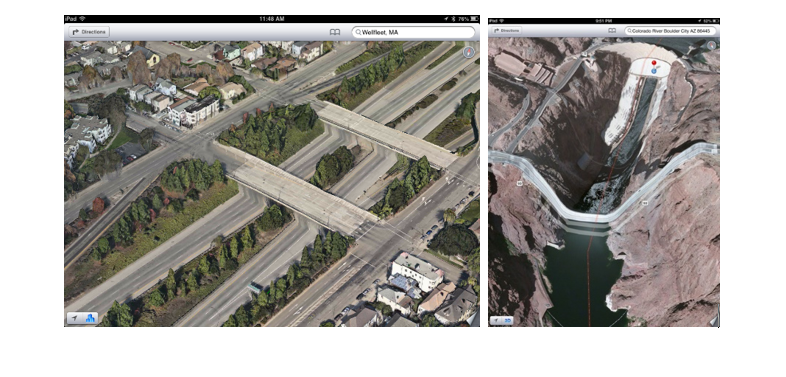Open bookmarks book icon beside Wellfleet search
The width and height of the screenshot is (786, 377).
click(335, 32)
